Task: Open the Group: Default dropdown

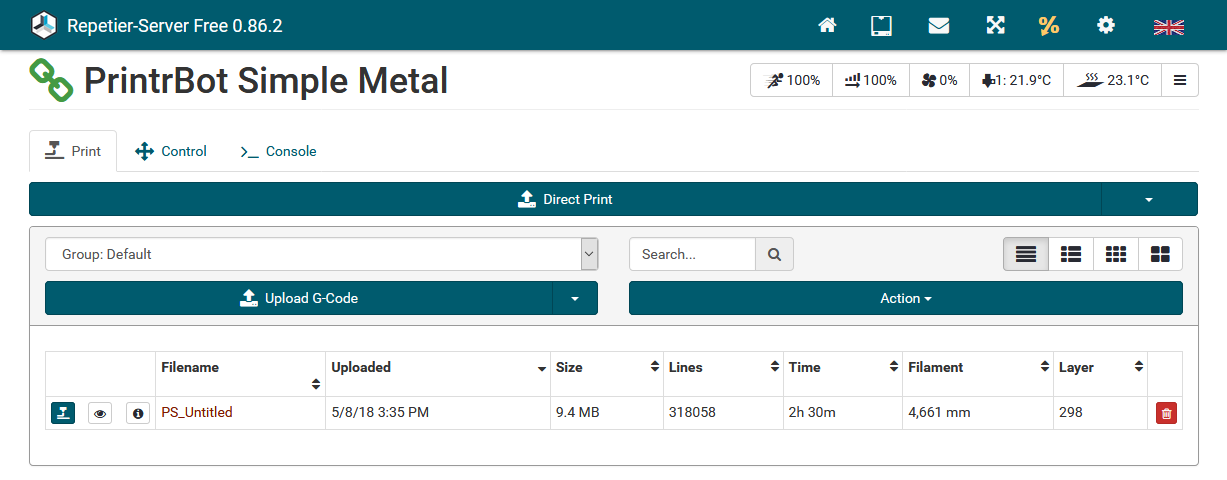Action: click(322, 254)
